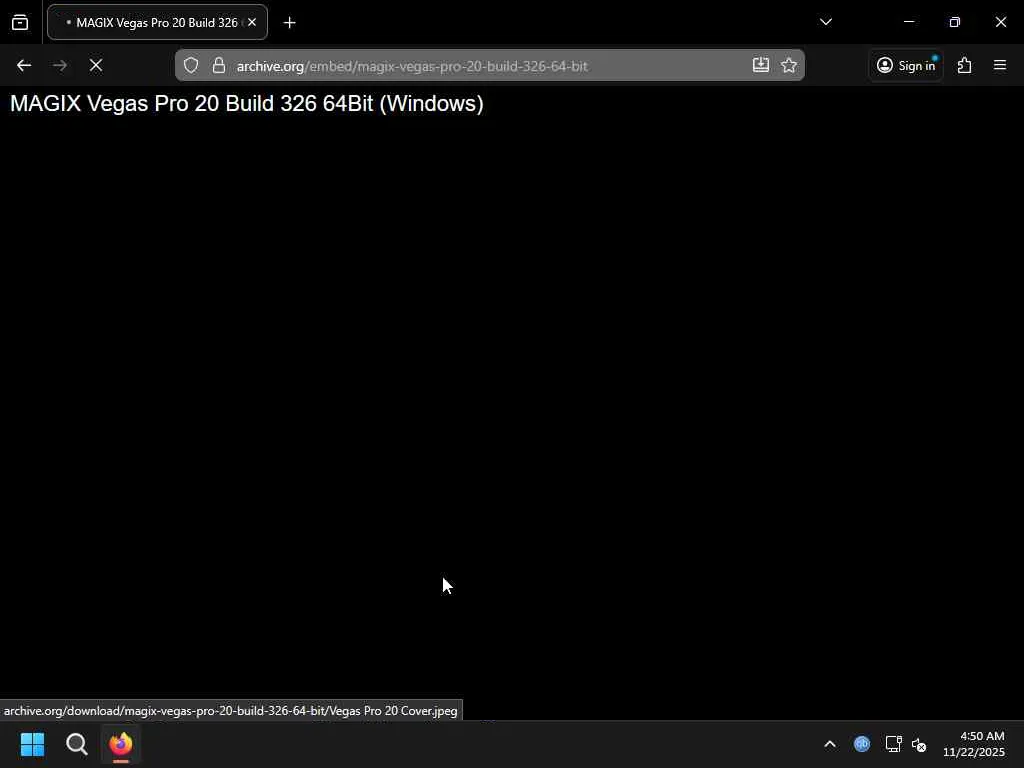Open Windows taskbar search

point(76,744)
